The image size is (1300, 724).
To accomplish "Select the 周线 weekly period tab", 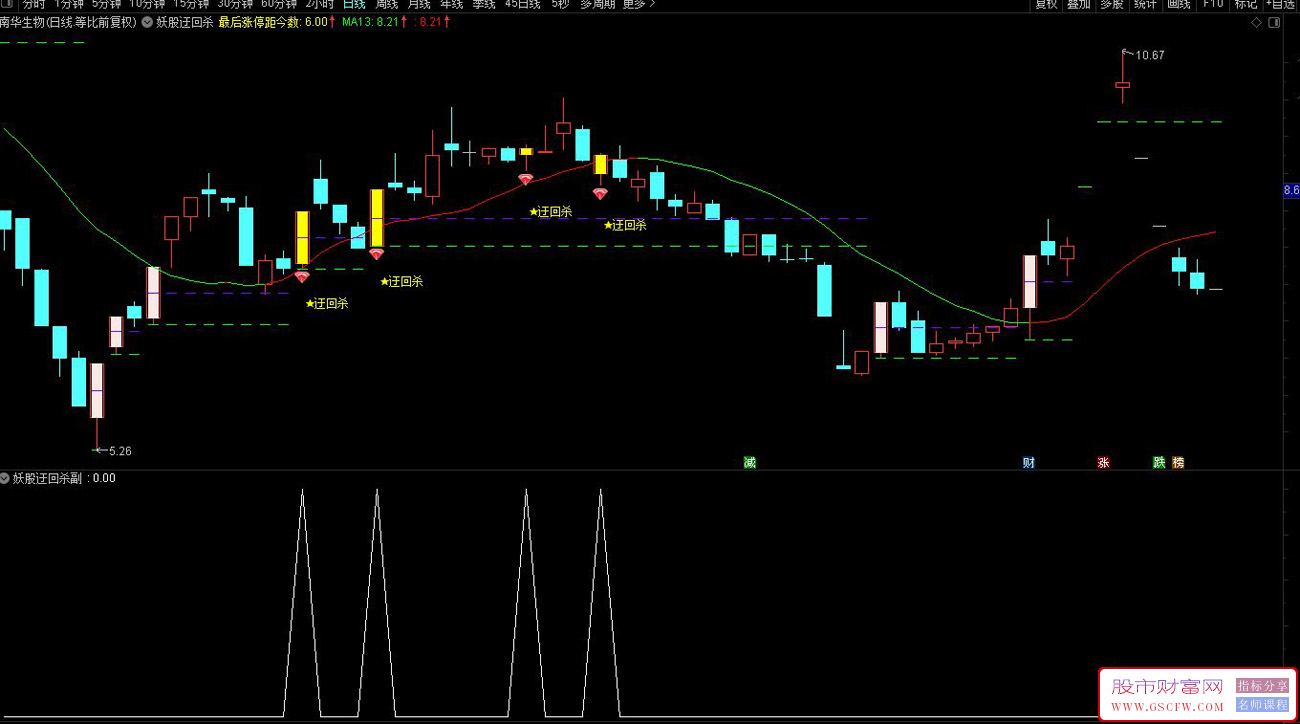I will [x=387, y=4].
